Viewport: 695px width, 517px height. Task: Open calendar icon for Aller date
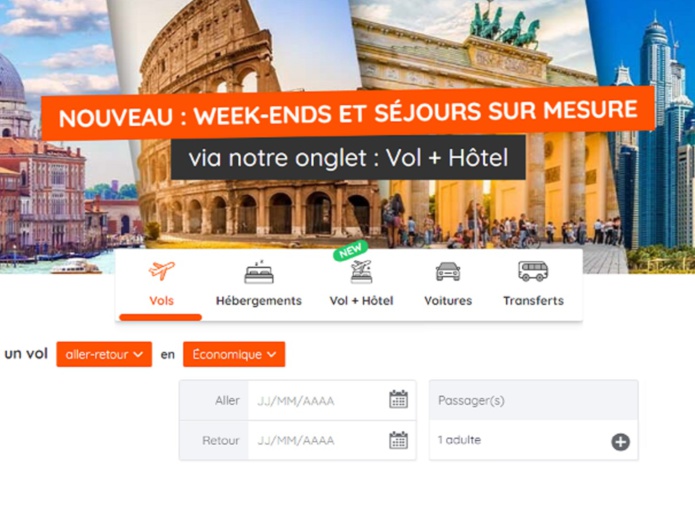point(398,399)
